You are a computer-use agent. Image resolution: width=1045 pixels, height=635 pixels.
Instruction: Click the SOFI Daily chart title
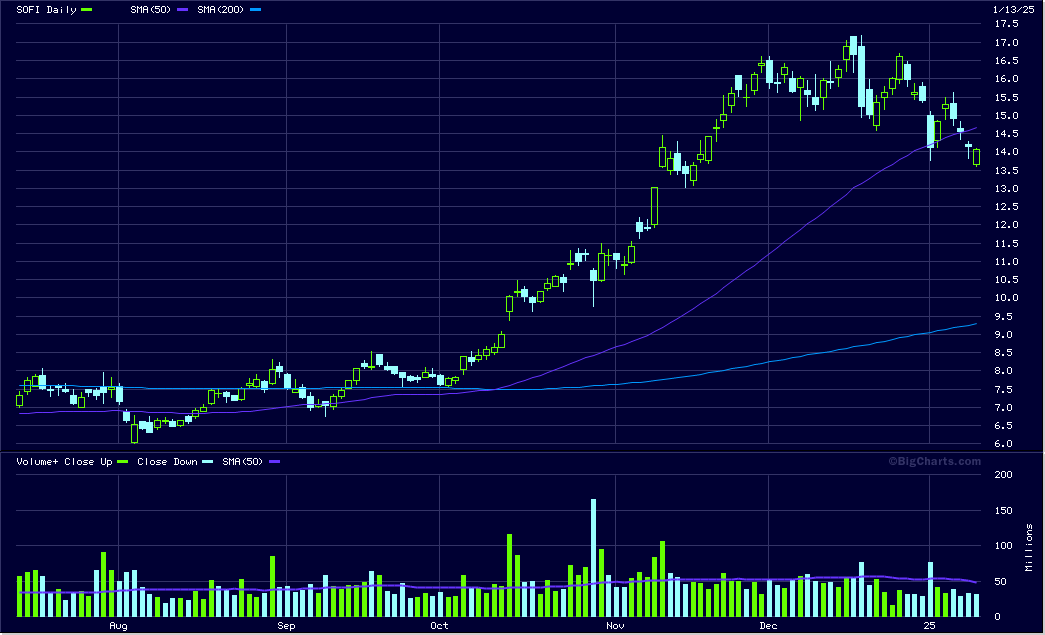(x=46, y=10)
